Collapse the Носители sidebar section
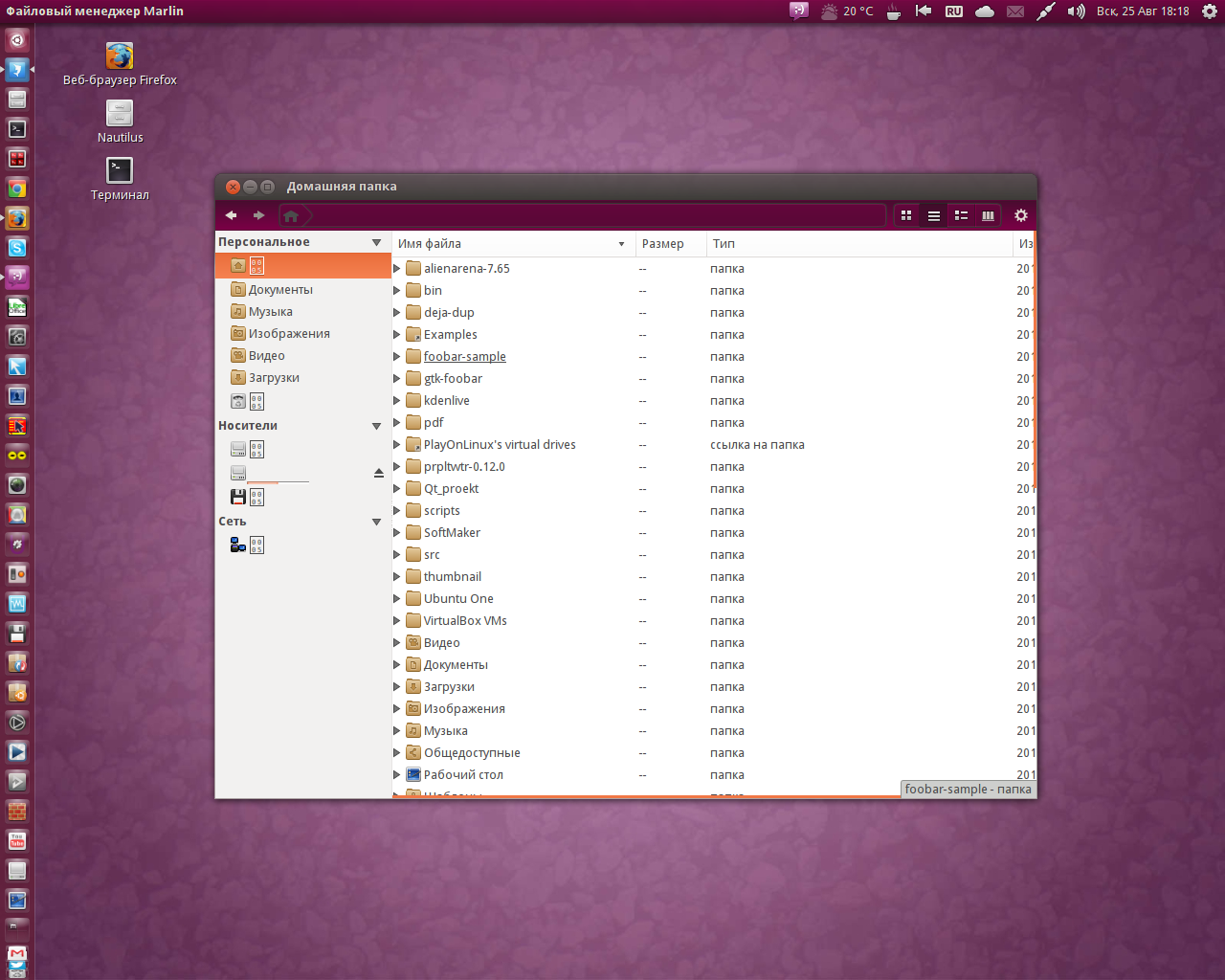Viewport: 1225px width, 980px height. click(x=376, y=426)
